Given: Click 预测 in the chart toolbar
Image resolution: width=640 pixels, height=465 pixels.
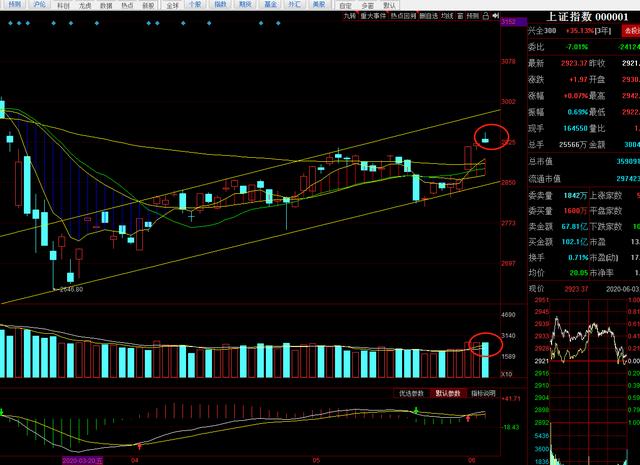Looking at the screenshot, I should click(472, 16).
